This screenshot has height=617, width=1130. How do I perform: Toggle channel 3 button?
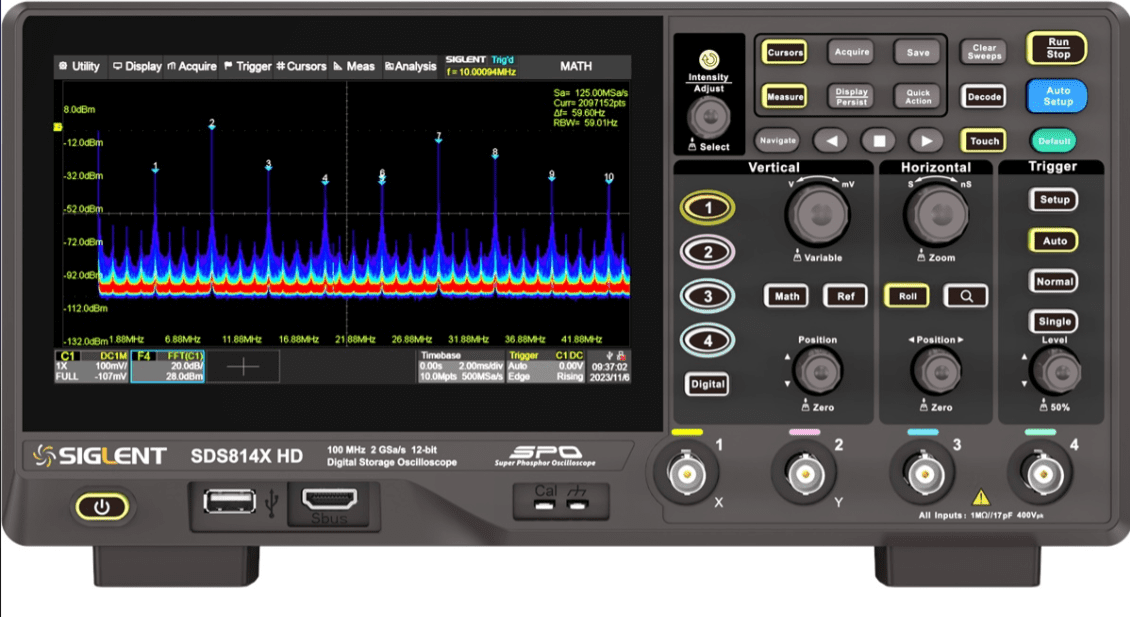708,296
